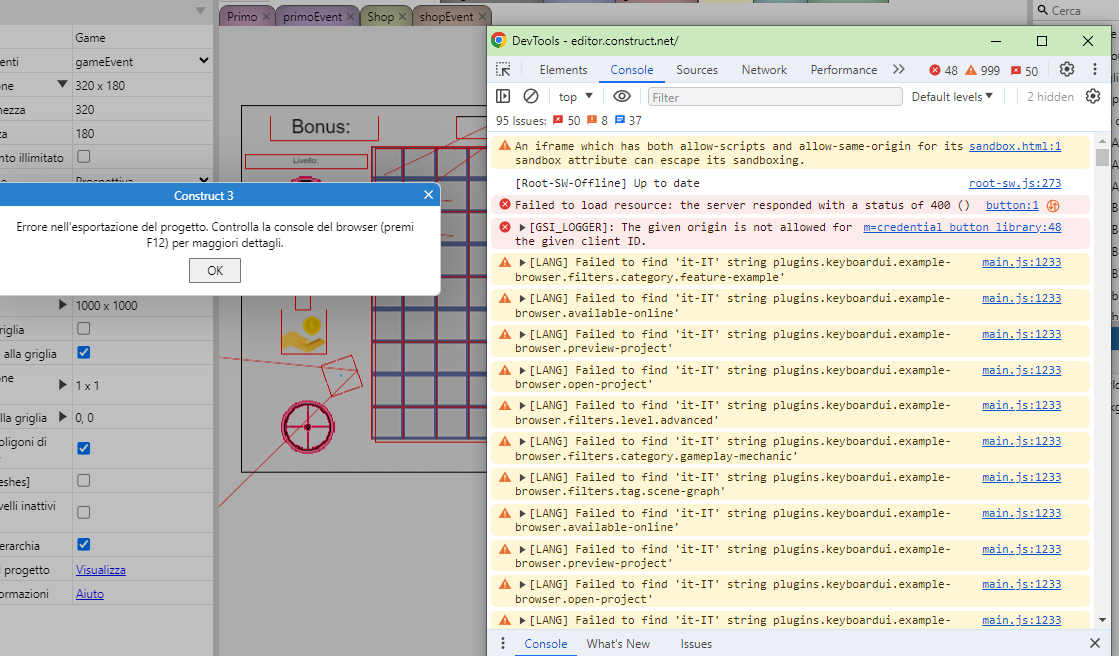Open the Visualizza project link
The image size is (1119, 656).
point(101,570)
